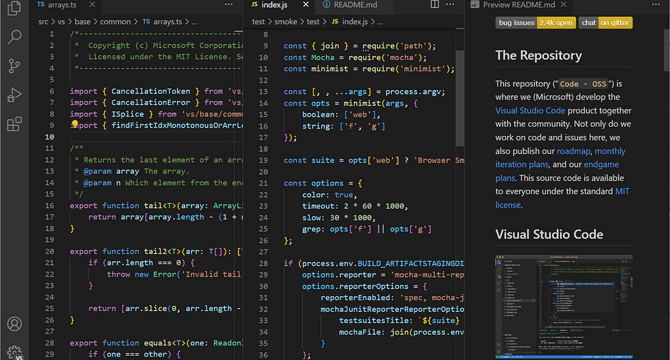Image resolution: width=670 pixels, height=360 pixels.
Task: Open the Accounts menu icon
Action: (x=14, y=324)
